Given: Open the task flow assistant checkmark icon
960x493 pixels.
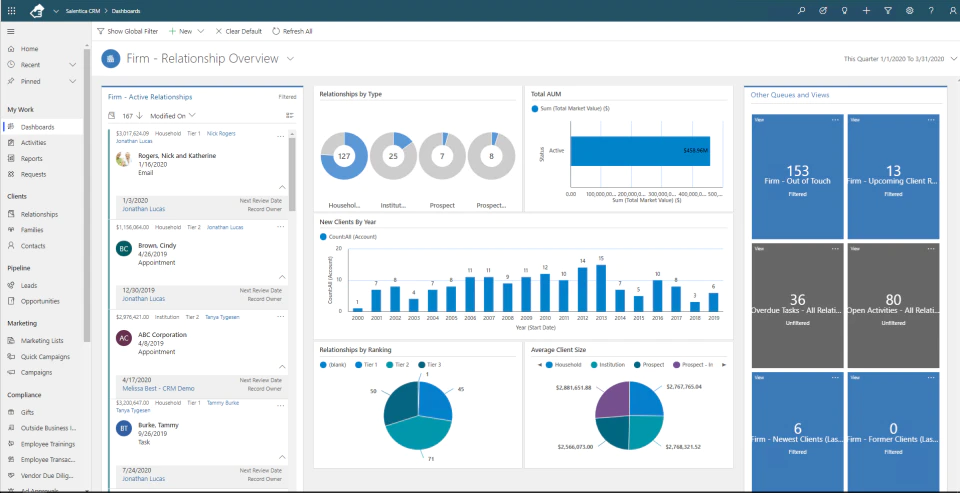Looking at the screenshot, I should pyautogui.click(x=823, y=10).
